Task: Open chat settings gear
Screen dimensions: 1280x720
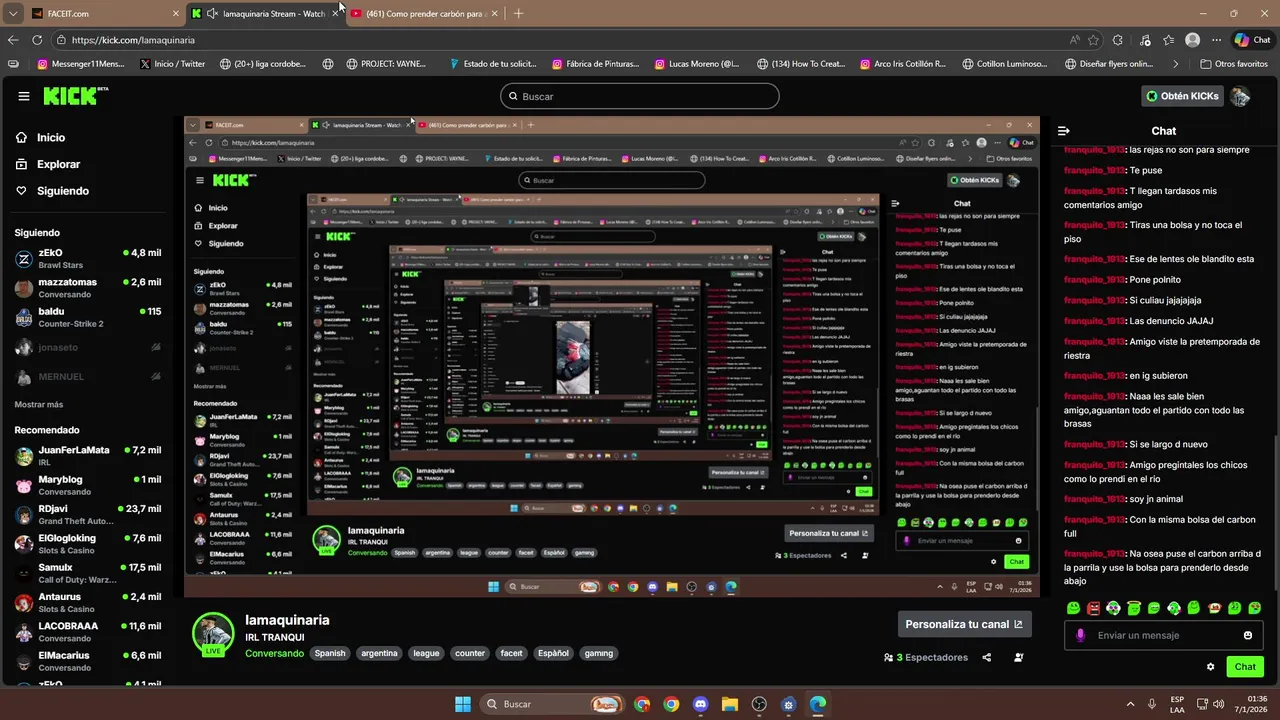Action: point(1211,667)
